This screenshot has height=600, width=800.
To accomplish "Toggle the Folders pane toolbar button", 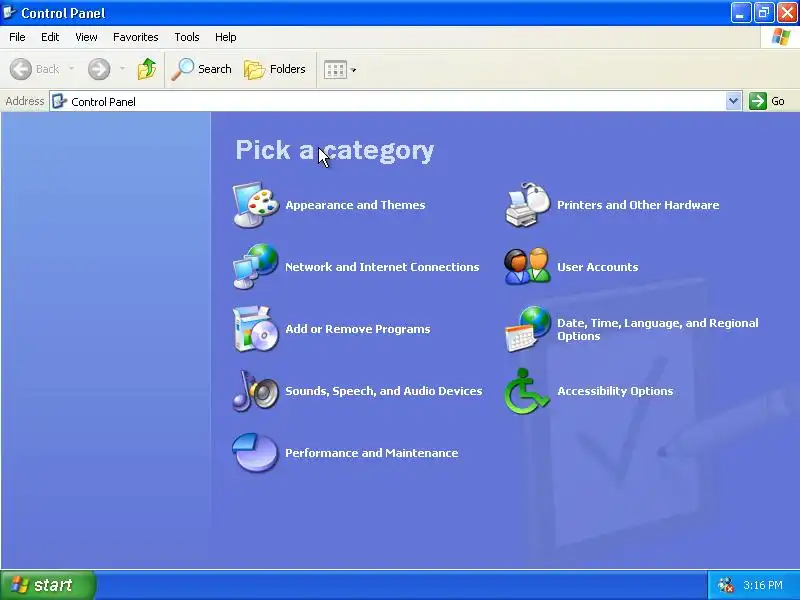I will (x=275, y=69).
